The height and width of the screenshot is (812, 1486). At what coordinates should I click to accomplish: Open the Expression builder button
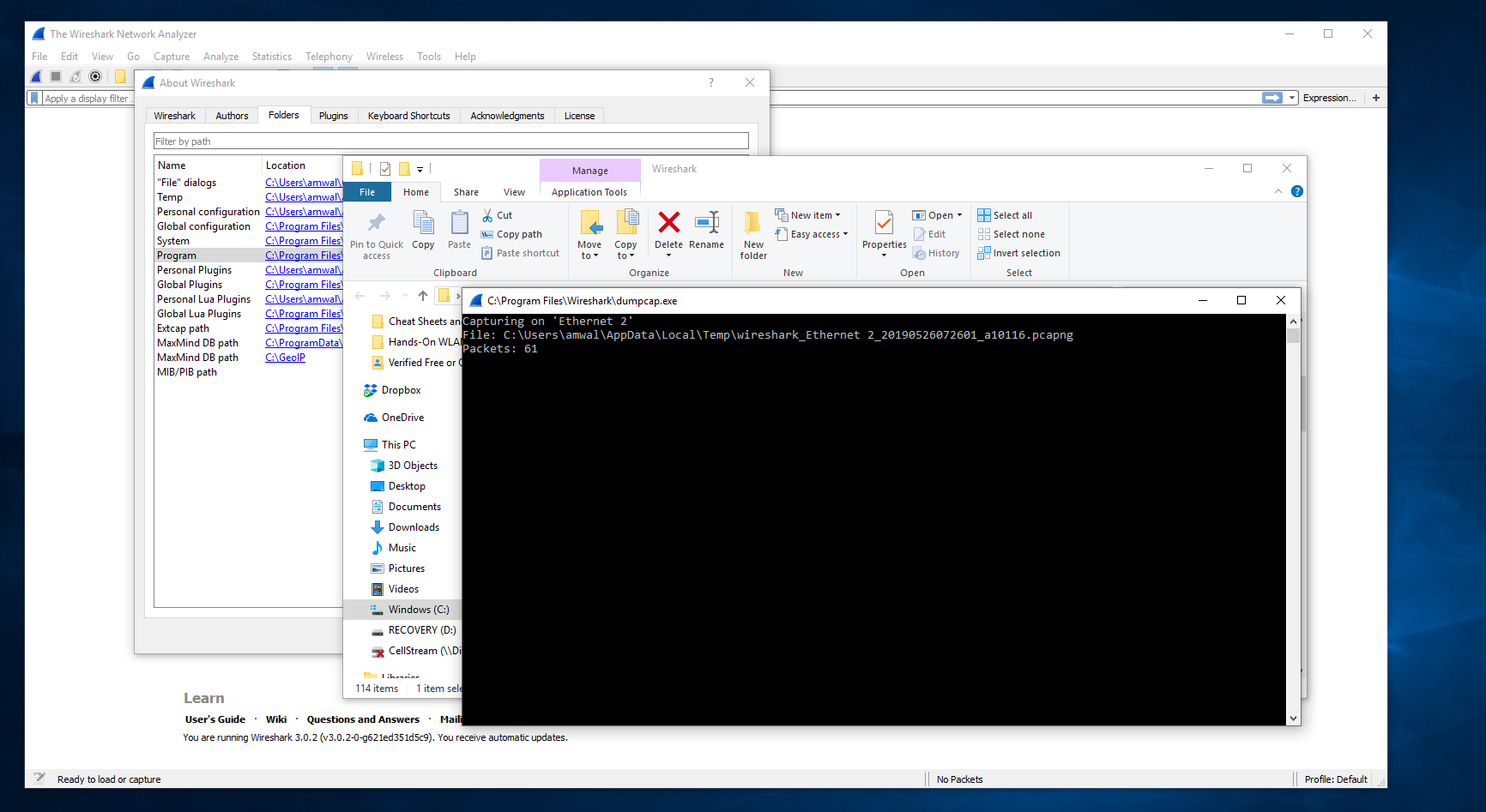[1329, 97]
